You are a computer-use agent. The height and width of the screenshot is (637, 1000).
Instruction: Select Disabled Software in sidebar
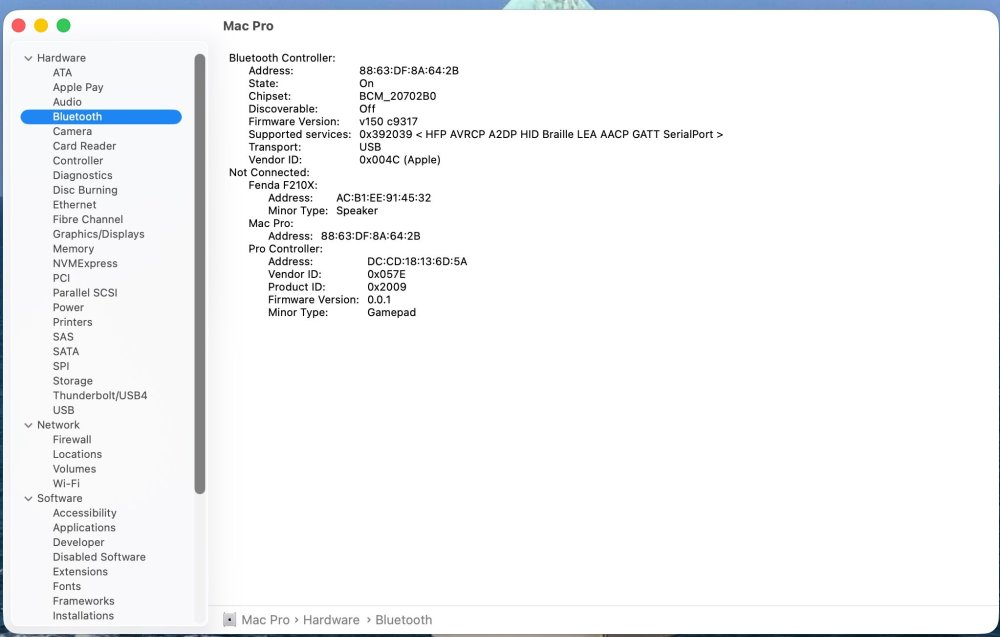pos(99,557)
